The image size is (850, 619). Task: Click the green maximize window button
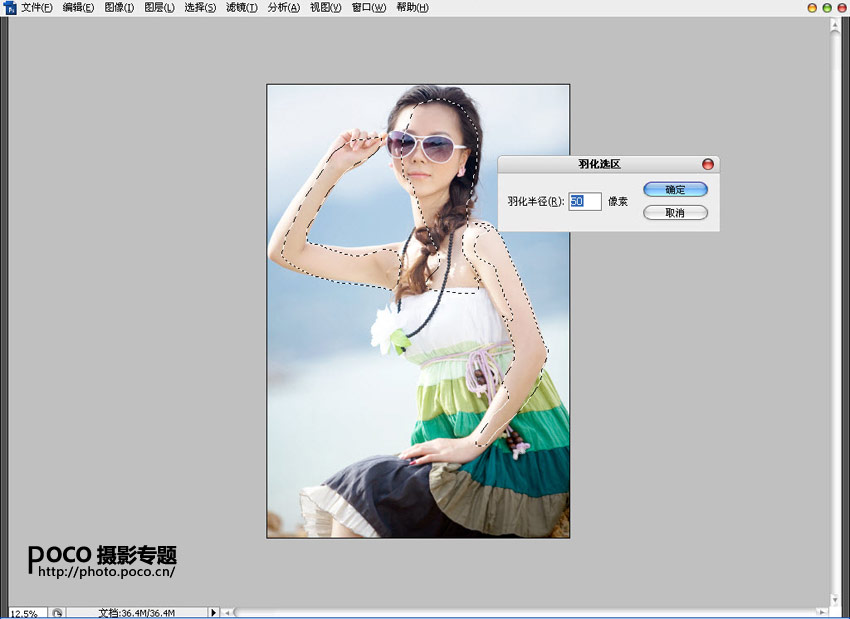[x=826, y=8]
